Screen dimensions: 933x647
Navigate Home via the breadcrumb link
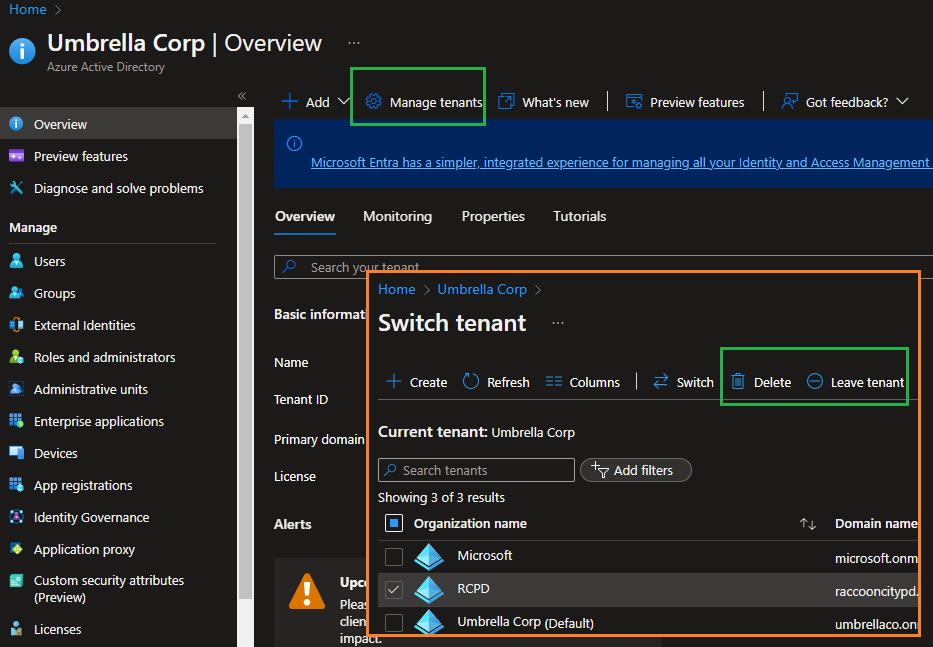click(x=397, y=289)
